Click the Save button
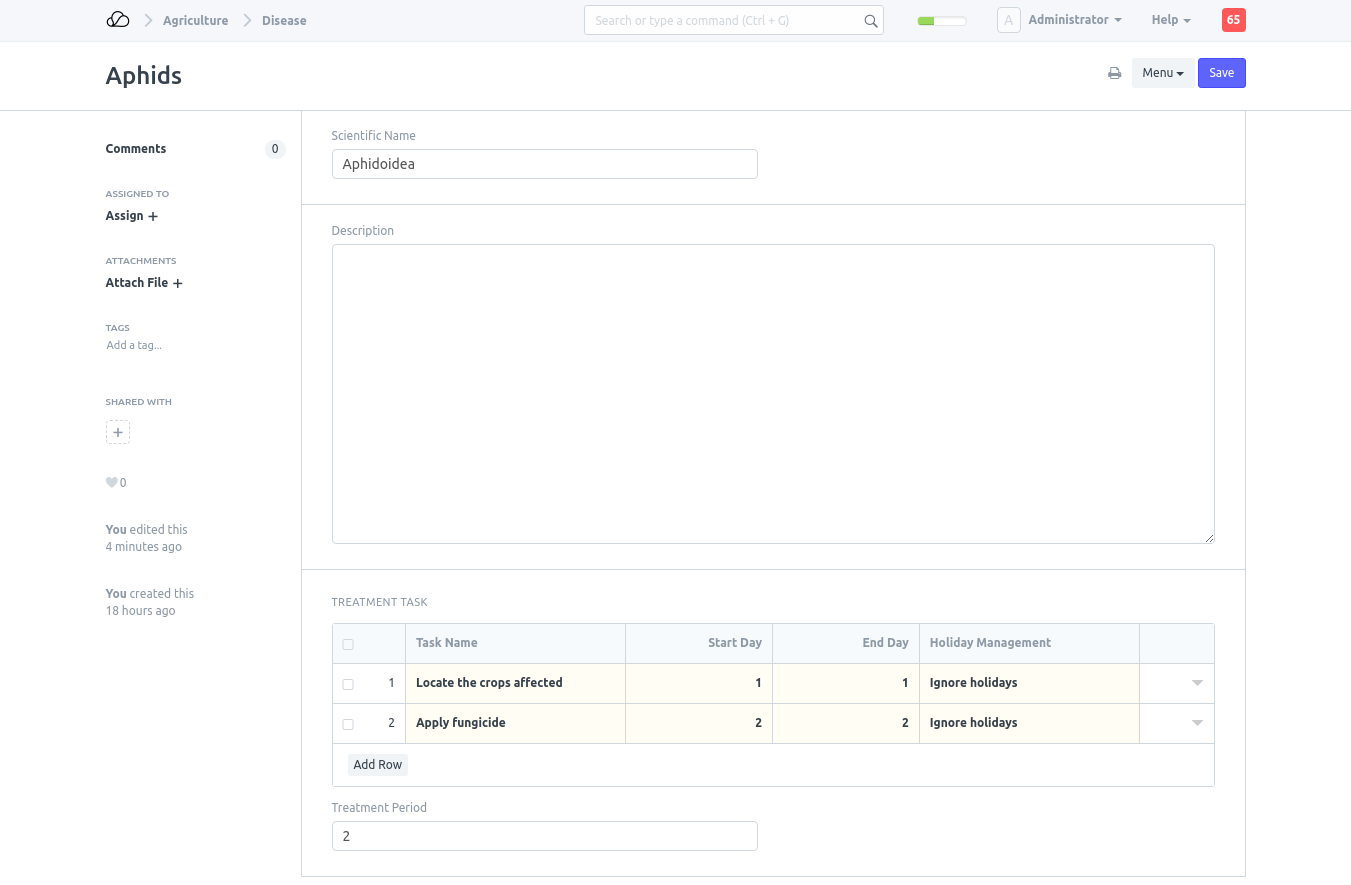The image size is (1351, 885). click(1221, 73)
